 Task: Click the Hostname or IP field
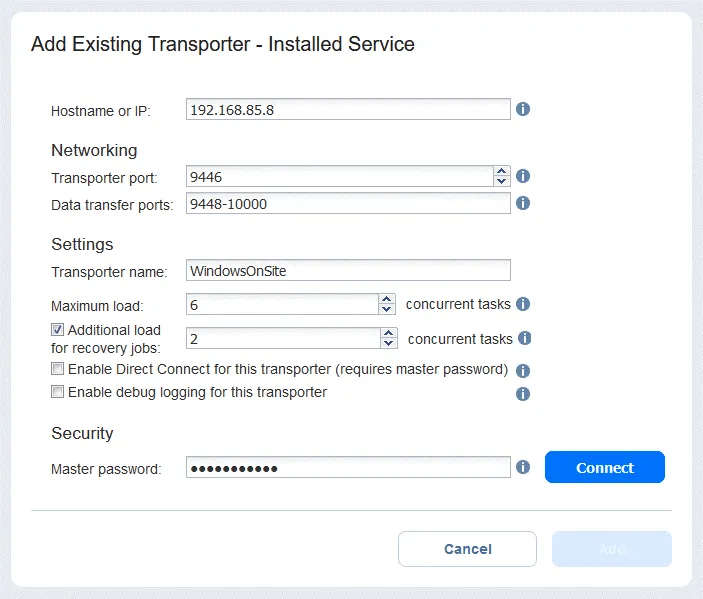(348, 110)
